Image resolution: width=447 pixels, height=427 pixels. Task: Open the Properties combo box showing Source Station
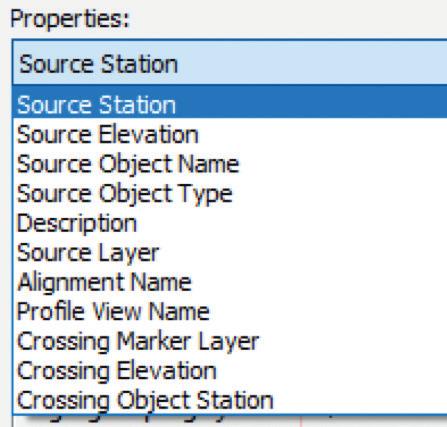pos(230,63)
